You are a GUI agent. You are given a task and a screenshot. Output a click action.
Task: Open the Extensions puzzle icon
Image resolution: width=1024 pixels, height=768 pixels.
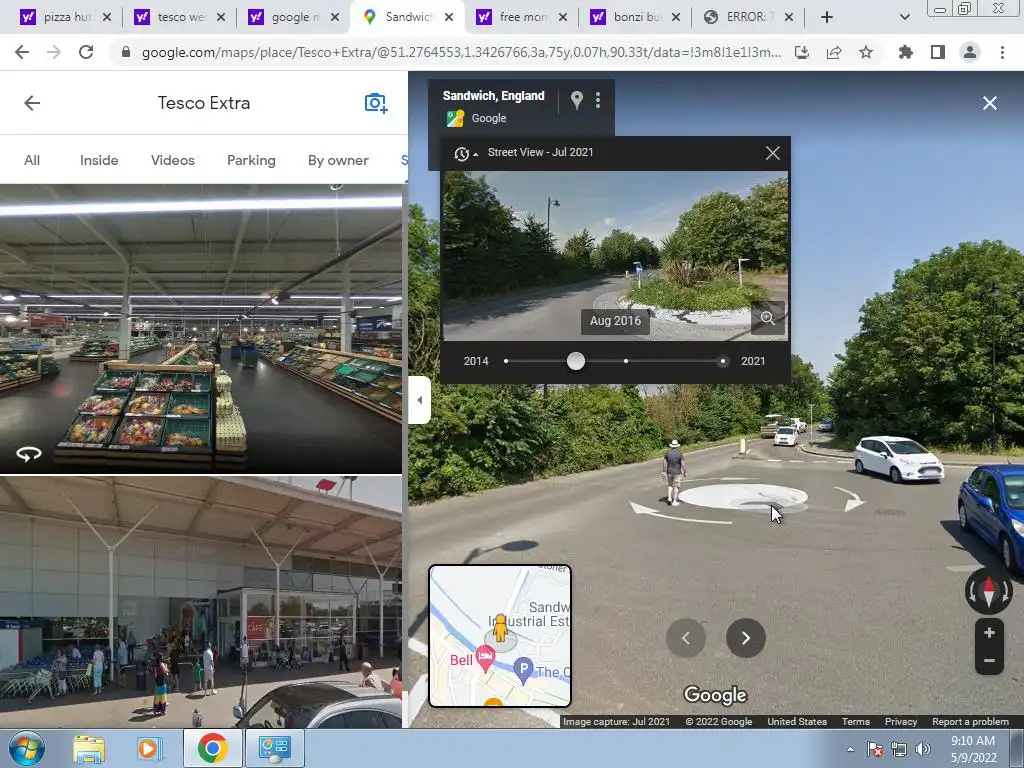(x=906, y=52)
